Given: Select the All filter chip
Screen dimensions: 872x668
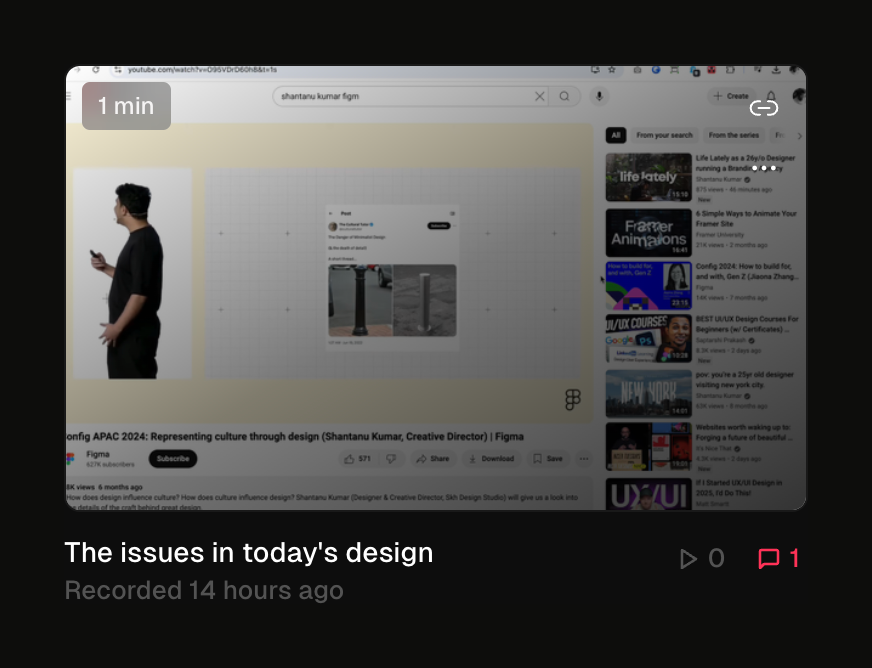Looking at the screenshot, I should (x=616, y=135).
